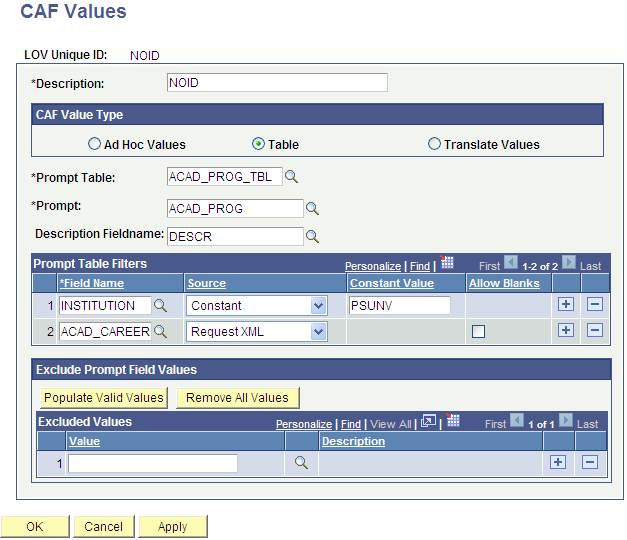Screen dimensions: 627x540
Task: Sort filters by Field Name column
Action: 92,283
